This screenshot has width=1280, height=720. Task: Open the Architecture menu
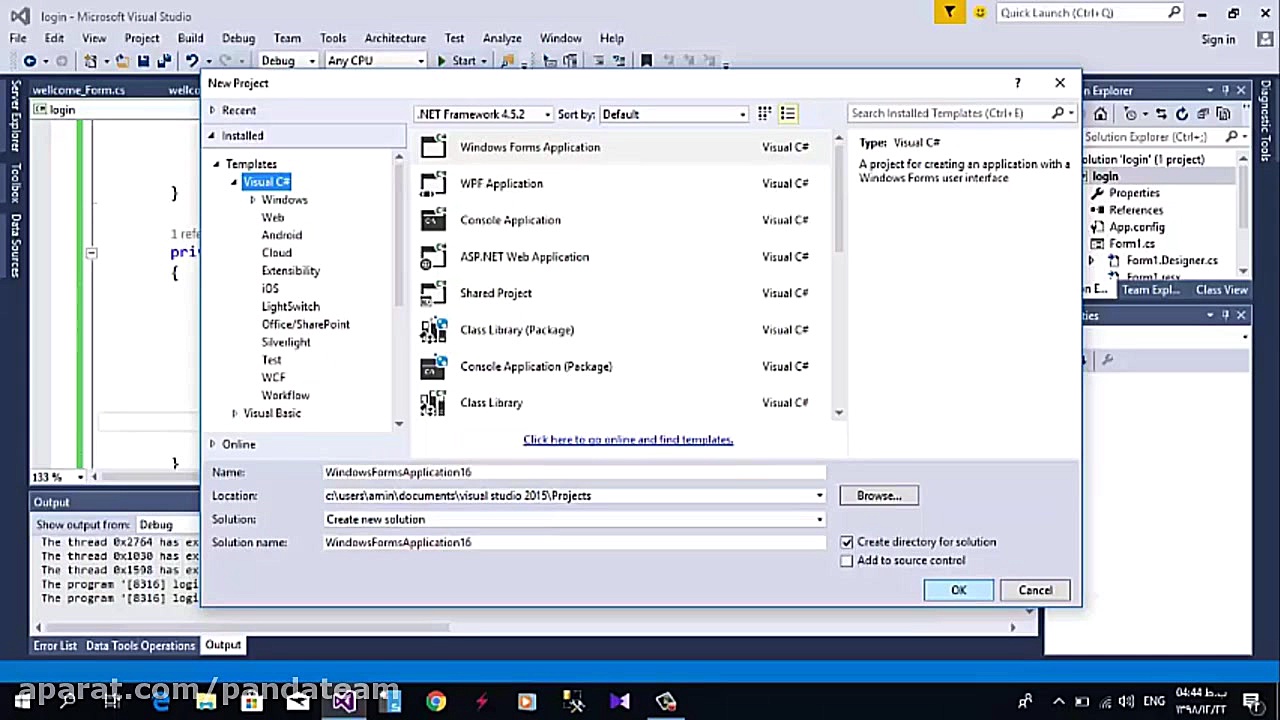394,38
